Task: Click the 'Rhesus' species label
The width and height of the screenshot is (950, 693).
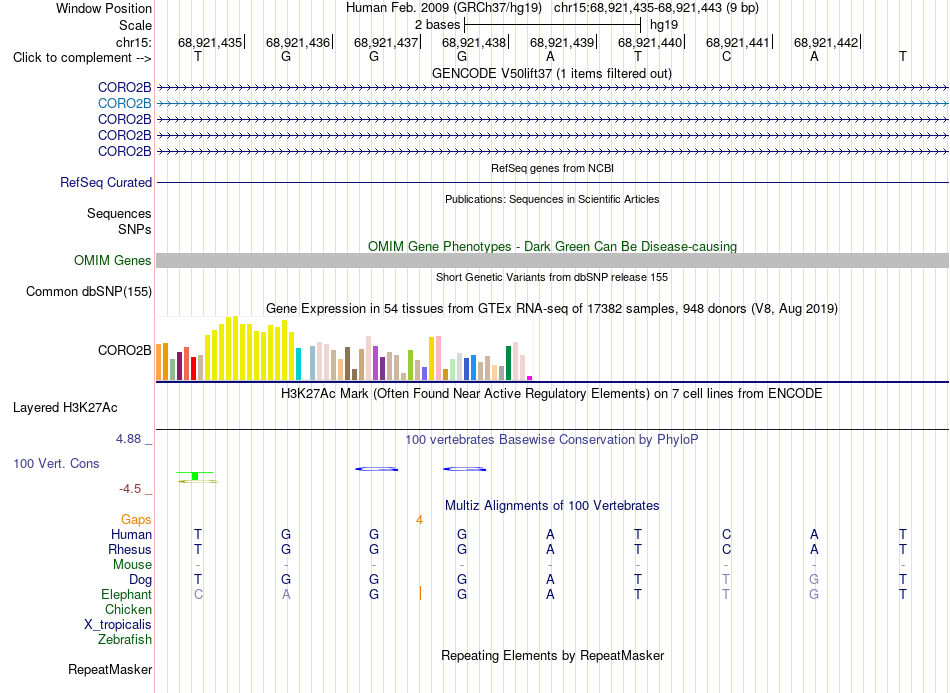Action: pyautogui.click(x=129, y=549)
